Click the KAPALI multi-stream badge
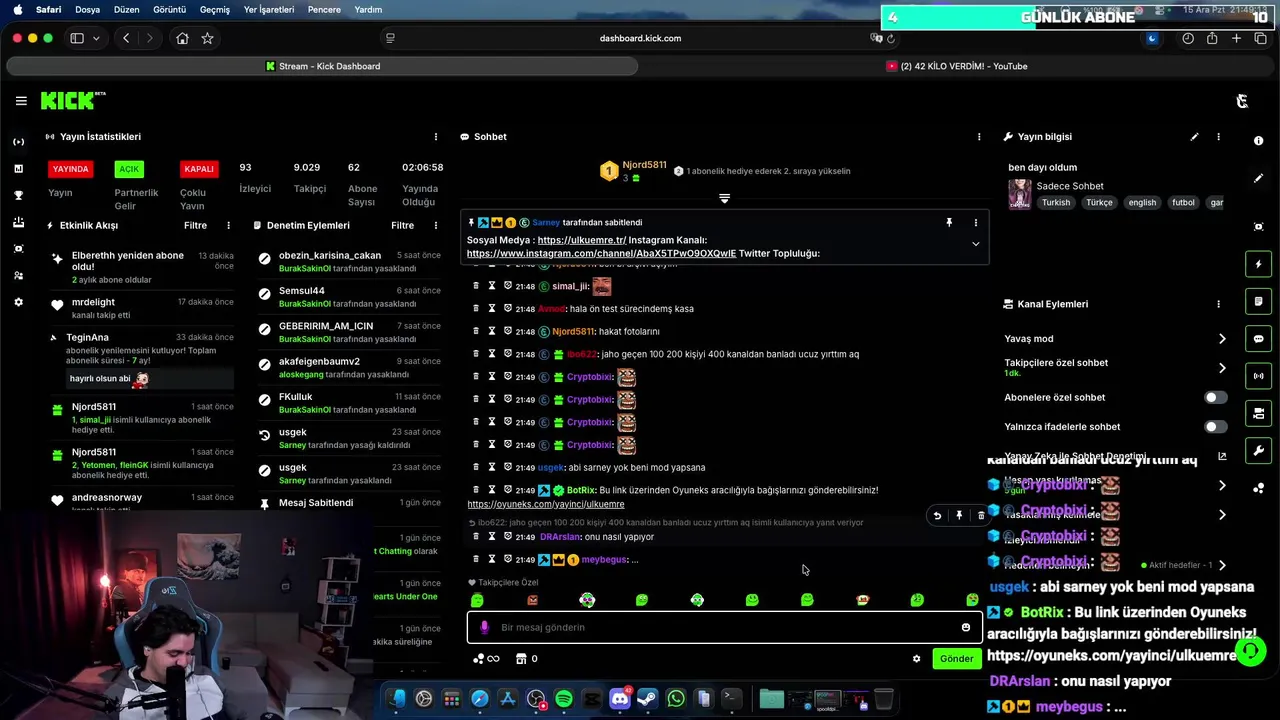The height and width of the screenshot is (720, 1280). (x=199, y=169)
